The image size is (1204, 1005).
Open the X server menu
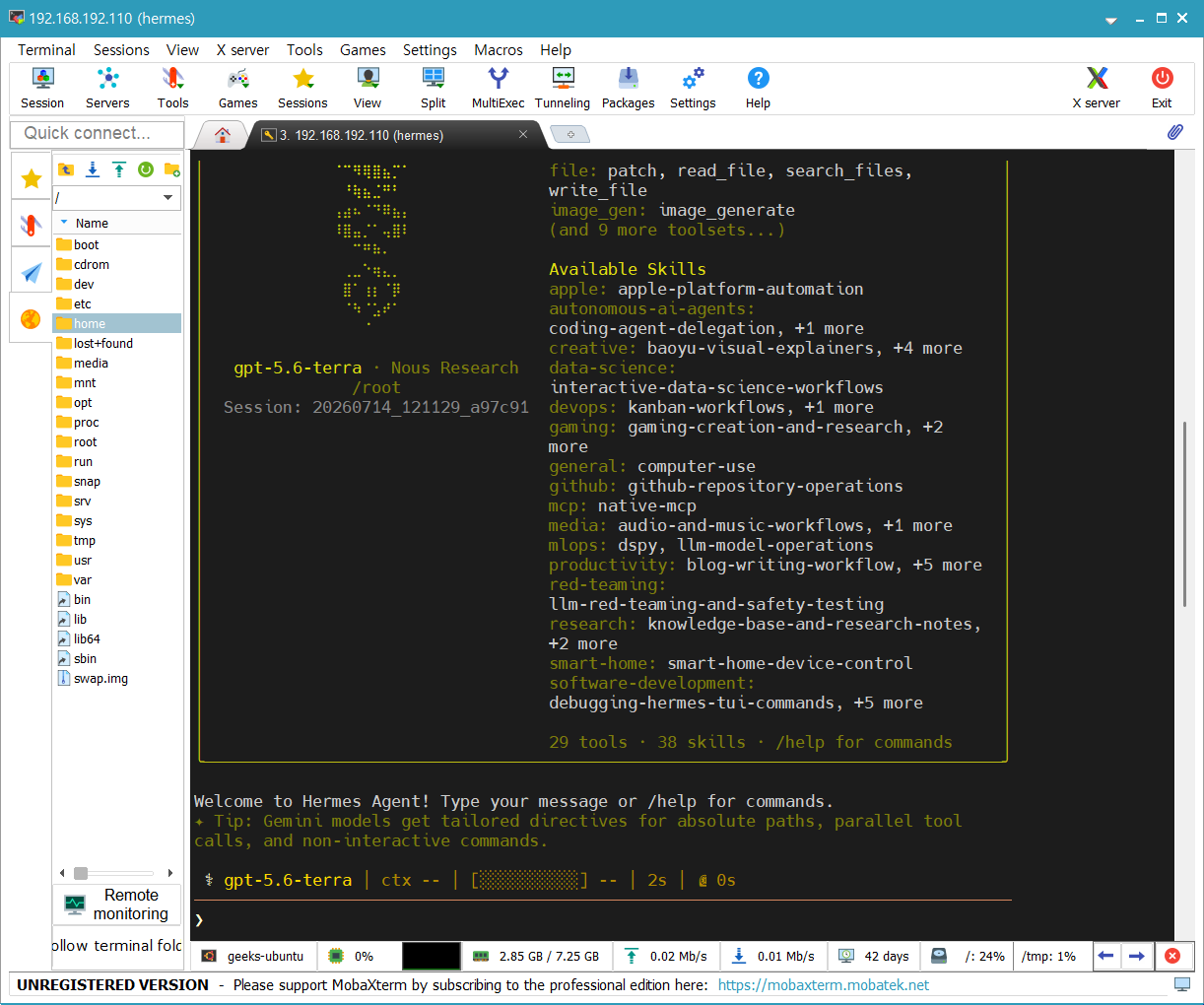(242, 49)
